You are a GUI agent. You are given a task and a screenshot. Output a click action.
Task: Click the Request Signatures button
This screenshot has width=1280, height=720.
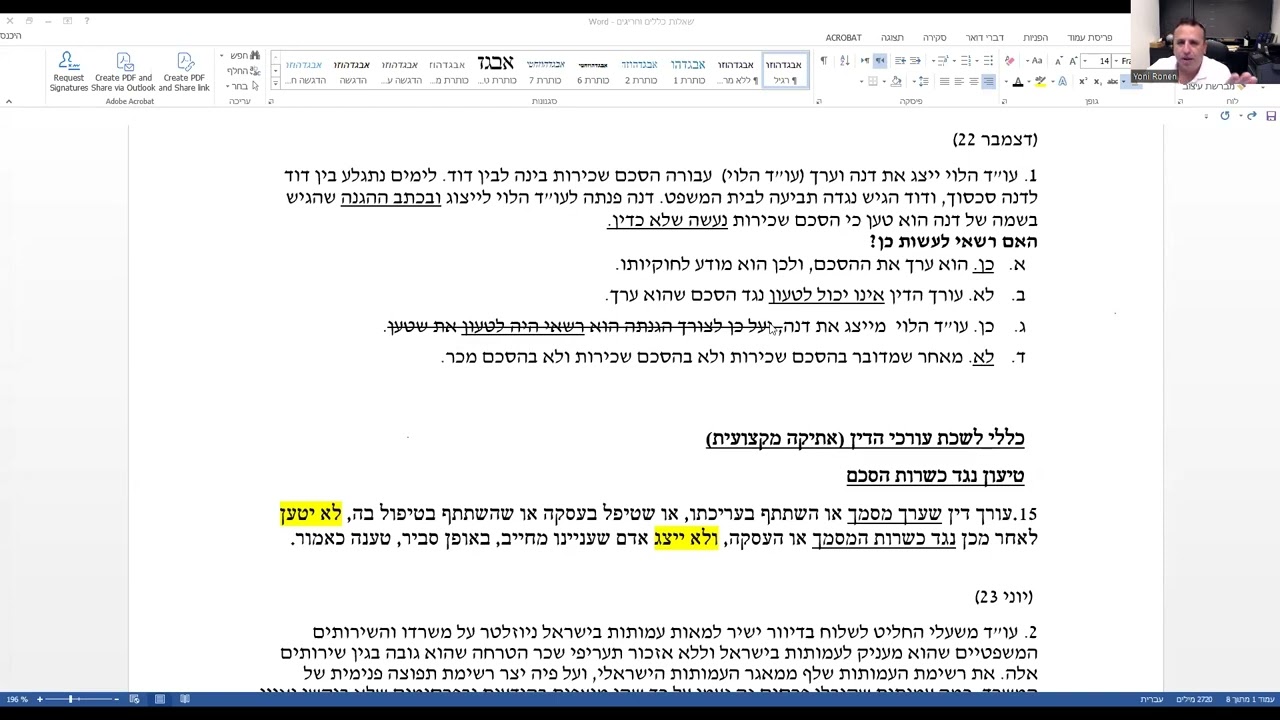coord(69,73)
